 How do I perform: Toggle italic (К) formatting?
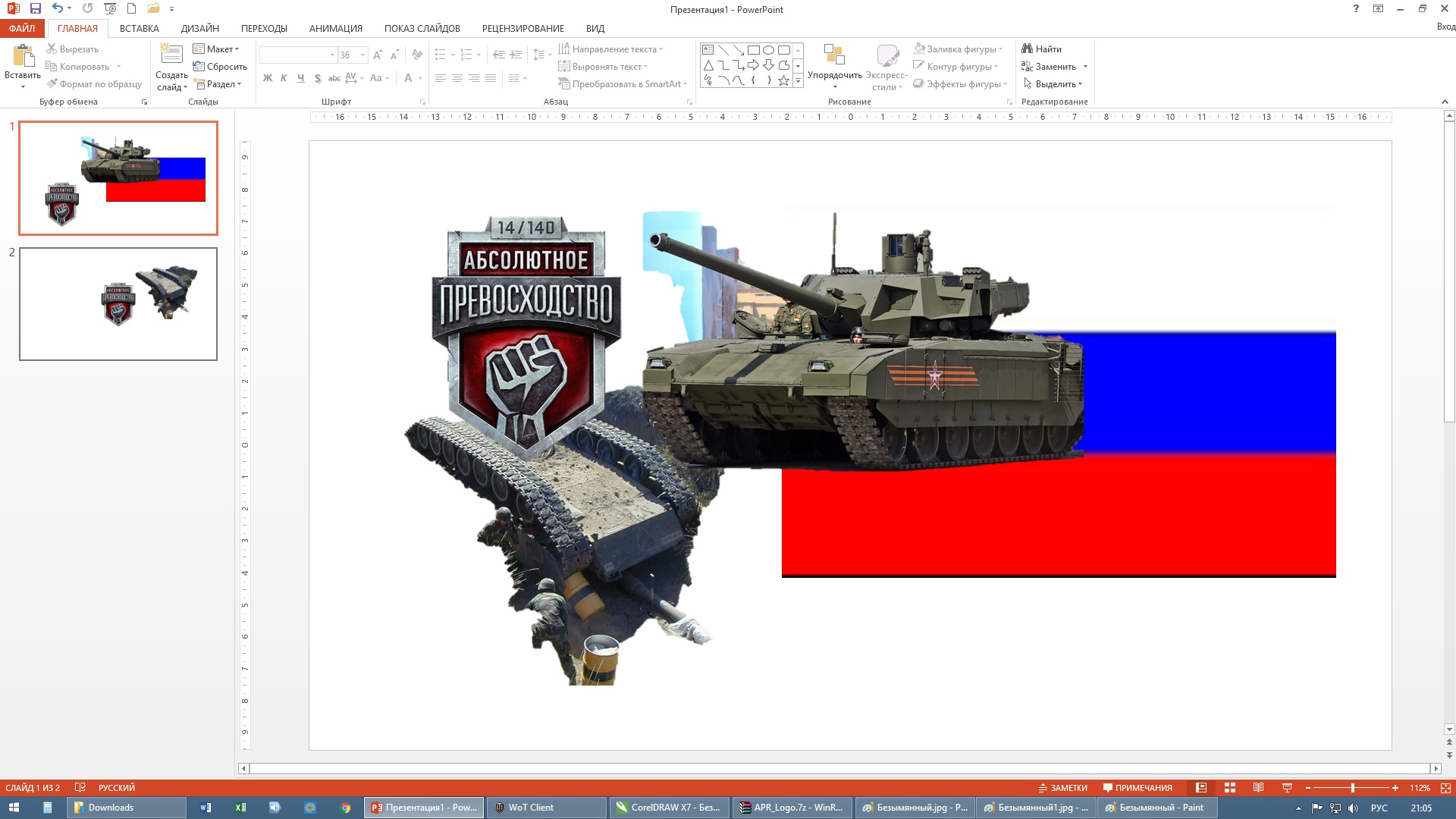[284, 78]
